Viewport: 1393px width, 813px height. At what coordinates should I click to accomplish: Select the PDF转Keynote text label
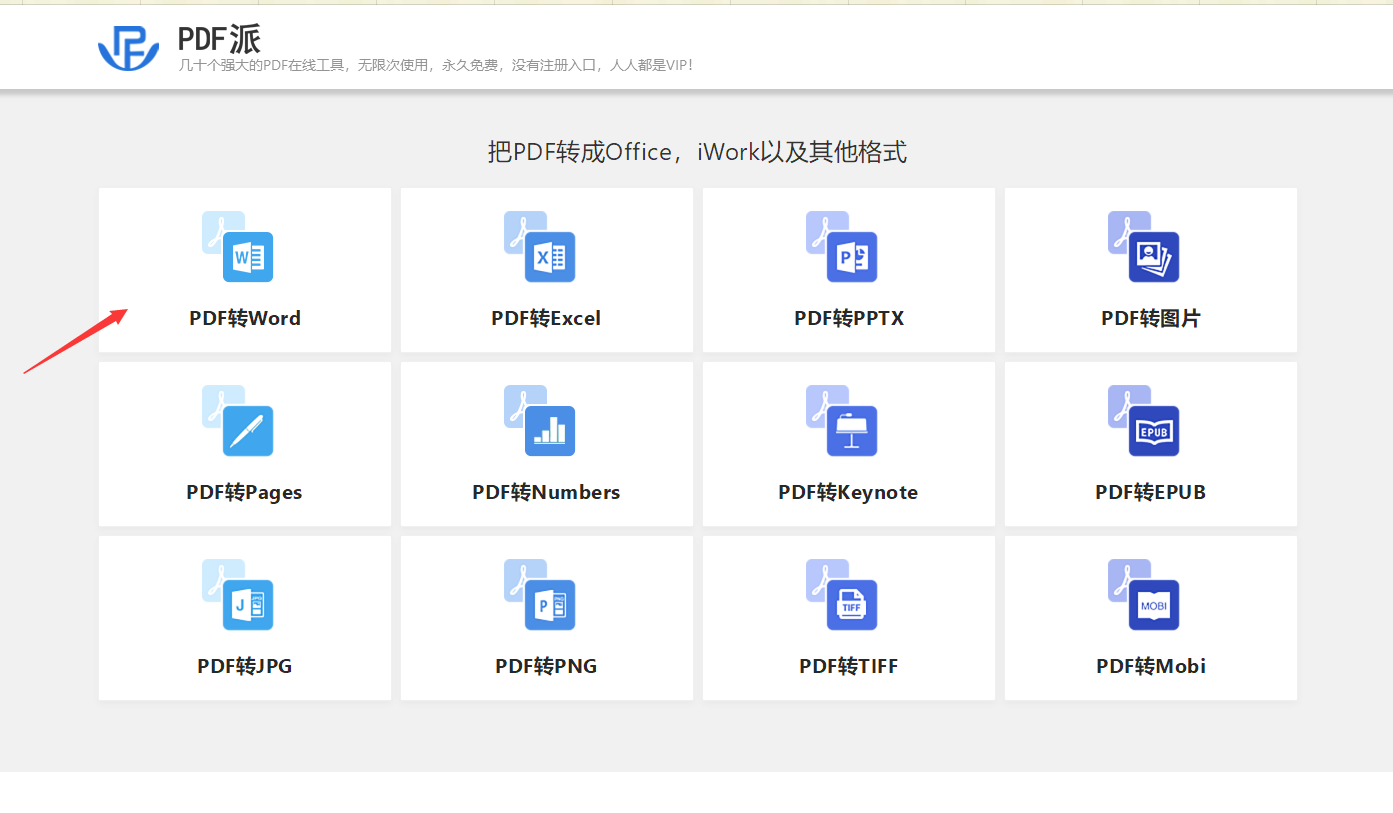[848, 492]
